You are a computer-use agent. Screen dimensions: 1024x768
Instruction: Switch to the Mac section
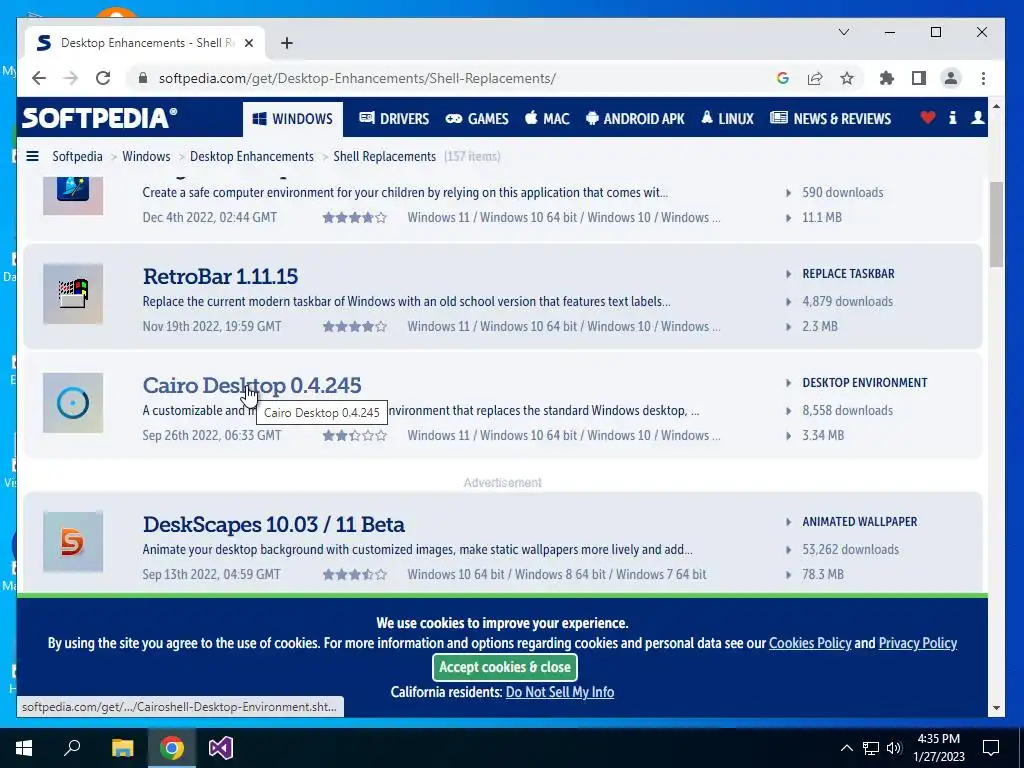(547, 119)
